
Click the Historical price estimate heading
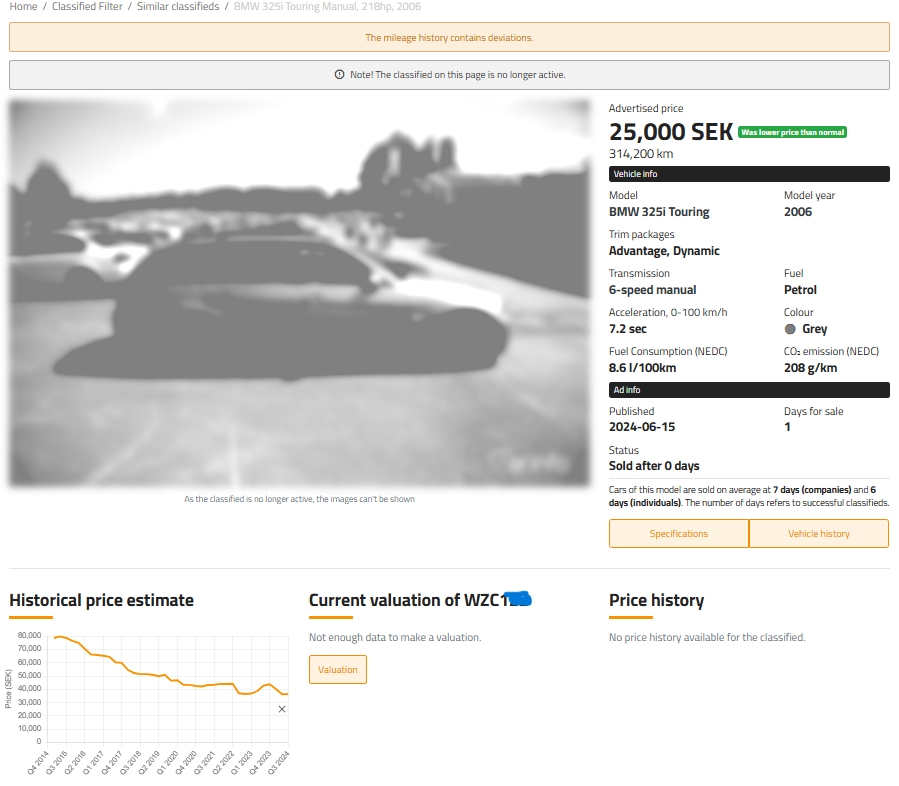(x=101, y=600)
